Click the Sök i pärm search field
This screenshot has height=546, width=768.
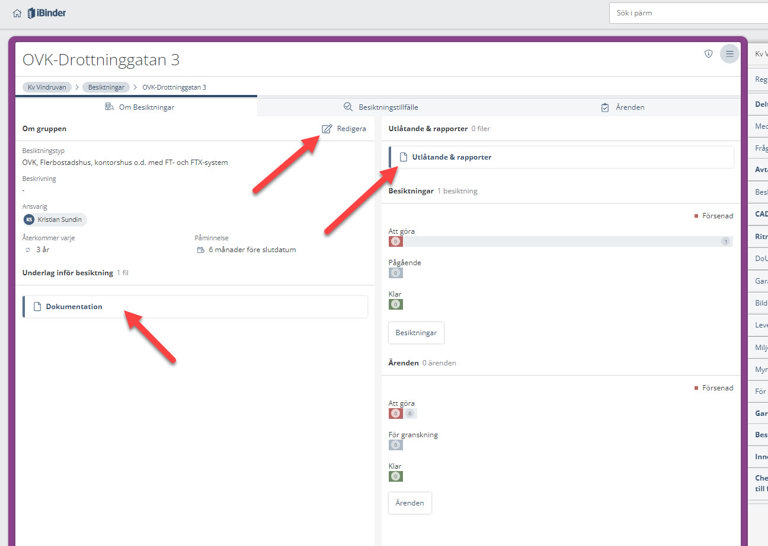click(x=690, y=13)
